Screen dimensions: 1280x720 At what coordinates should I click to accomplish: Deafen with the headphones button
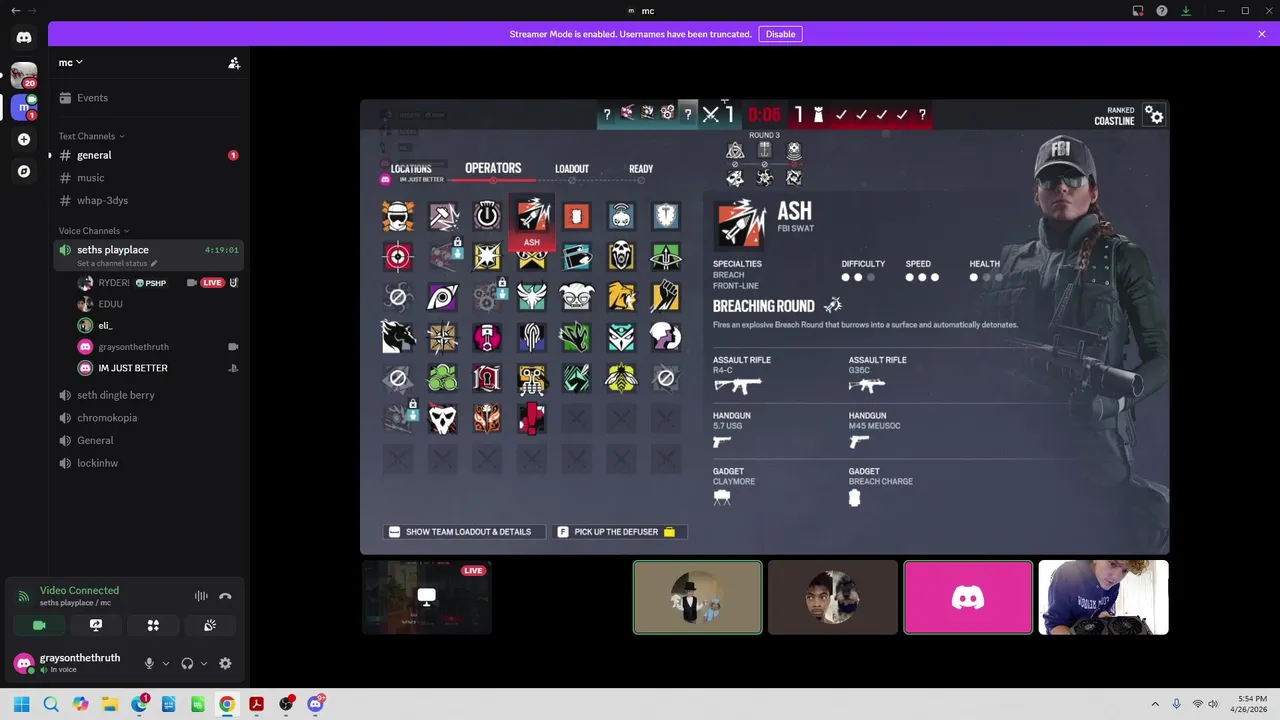(187, 663)
